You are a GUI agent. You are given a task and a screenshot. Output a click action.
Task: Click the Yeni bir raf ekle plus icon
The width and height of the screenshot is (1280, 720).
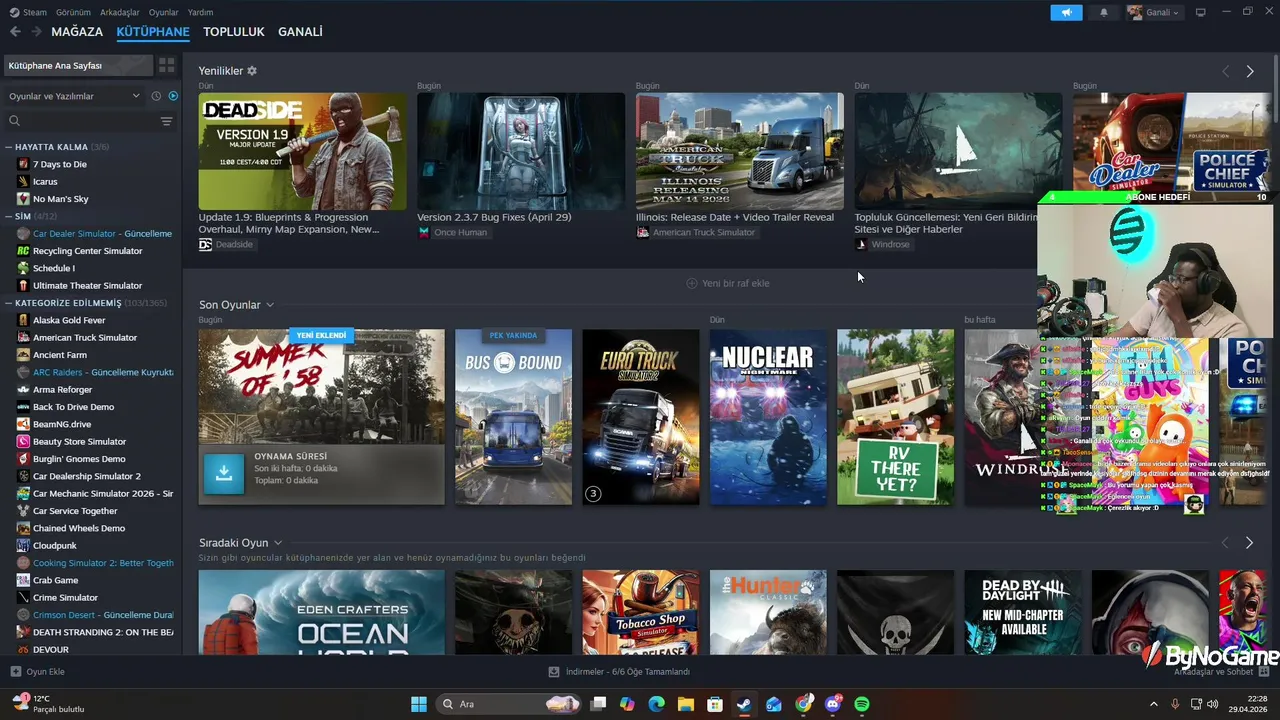tap(692, 283)
